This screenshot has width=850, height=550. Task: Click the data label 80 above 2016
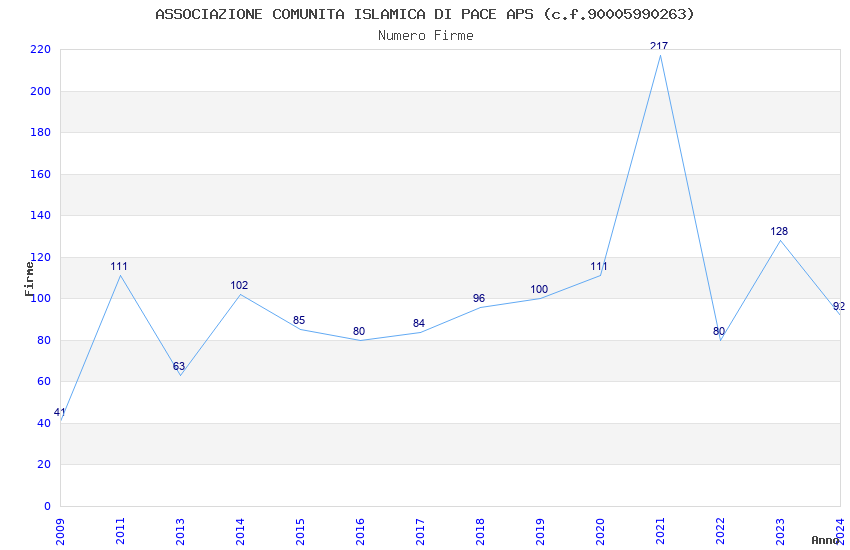coord(359,331)
